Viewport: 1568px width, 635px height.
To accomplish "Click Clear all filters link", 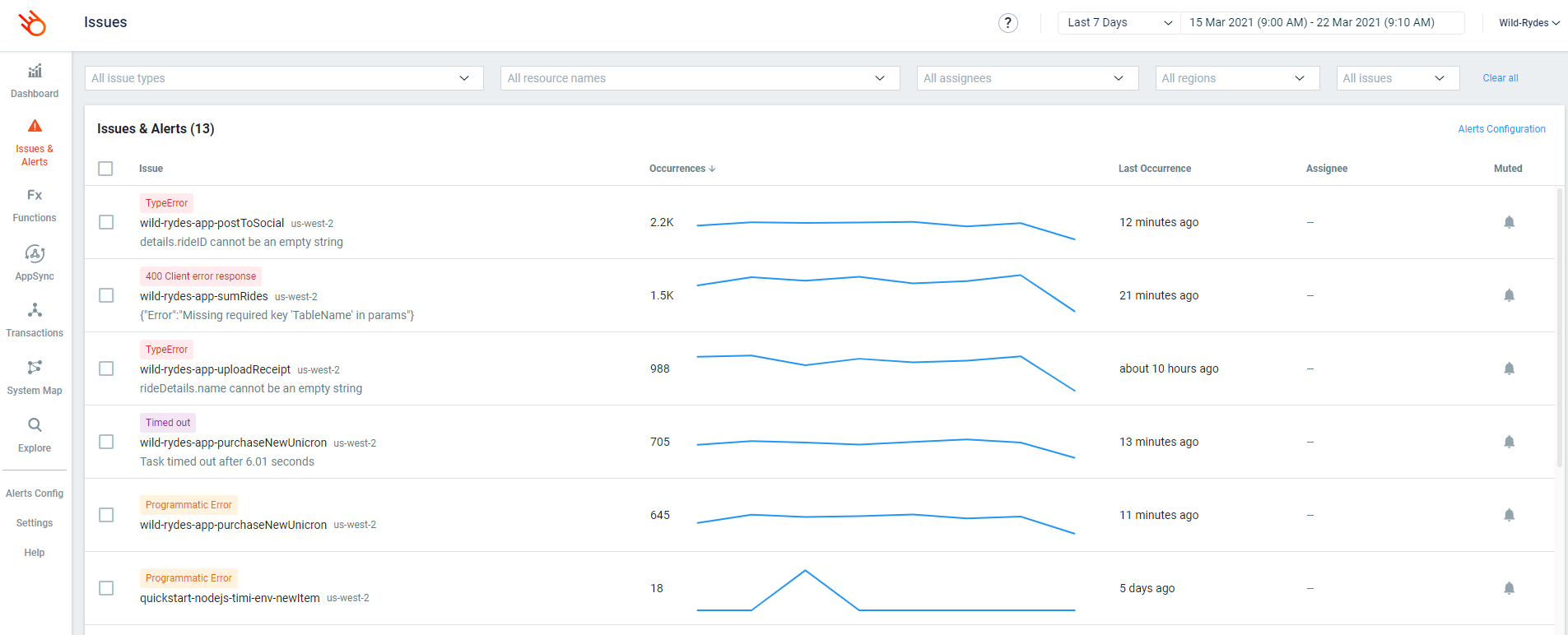I will point(1501,78).
